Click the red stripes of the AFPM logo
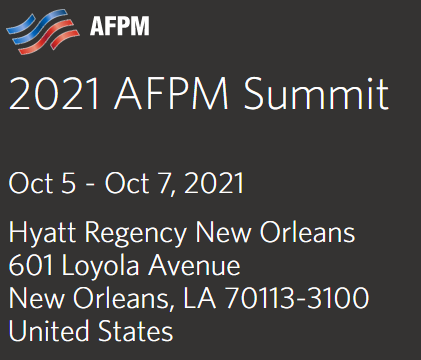Screen dimensions: 421x360 50,37
